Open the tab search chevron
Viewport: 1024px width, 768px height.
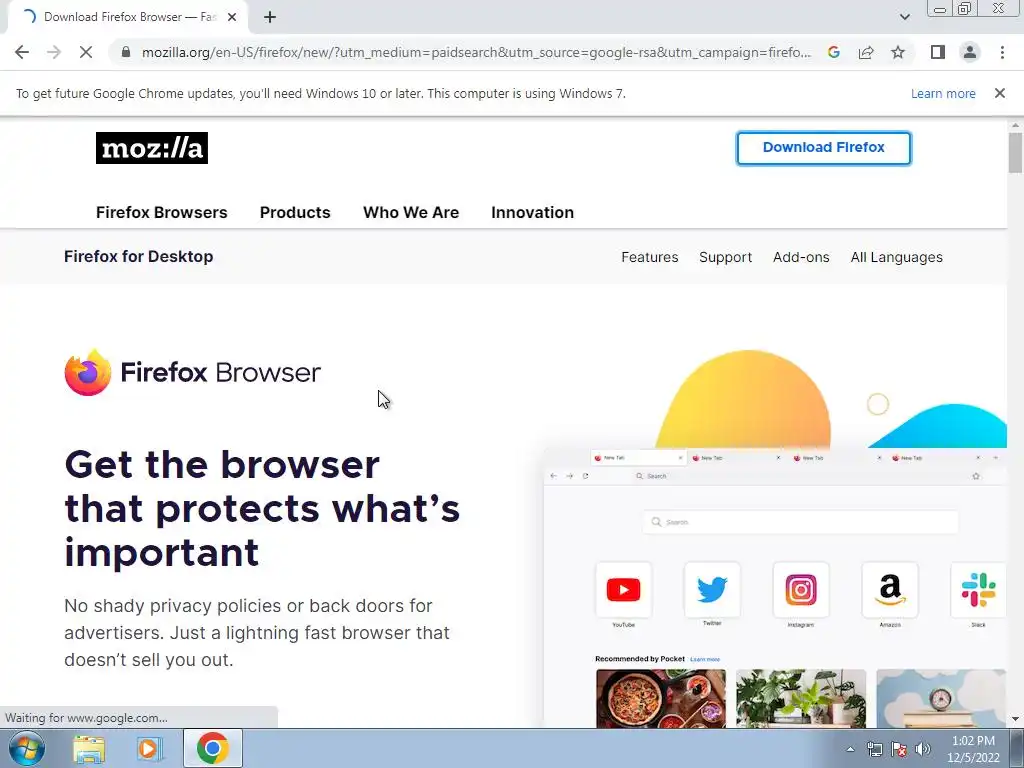pos(904,17)
